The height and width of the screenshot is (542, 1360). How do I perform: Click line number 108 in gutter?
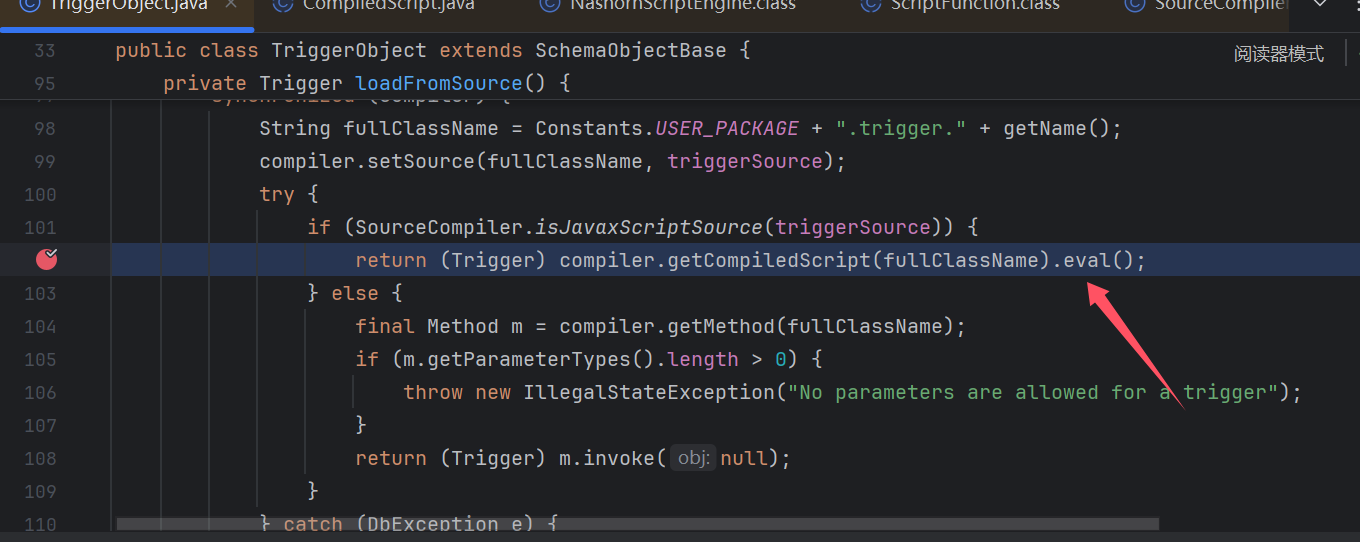pyautogui.click(x=40, y=458)
